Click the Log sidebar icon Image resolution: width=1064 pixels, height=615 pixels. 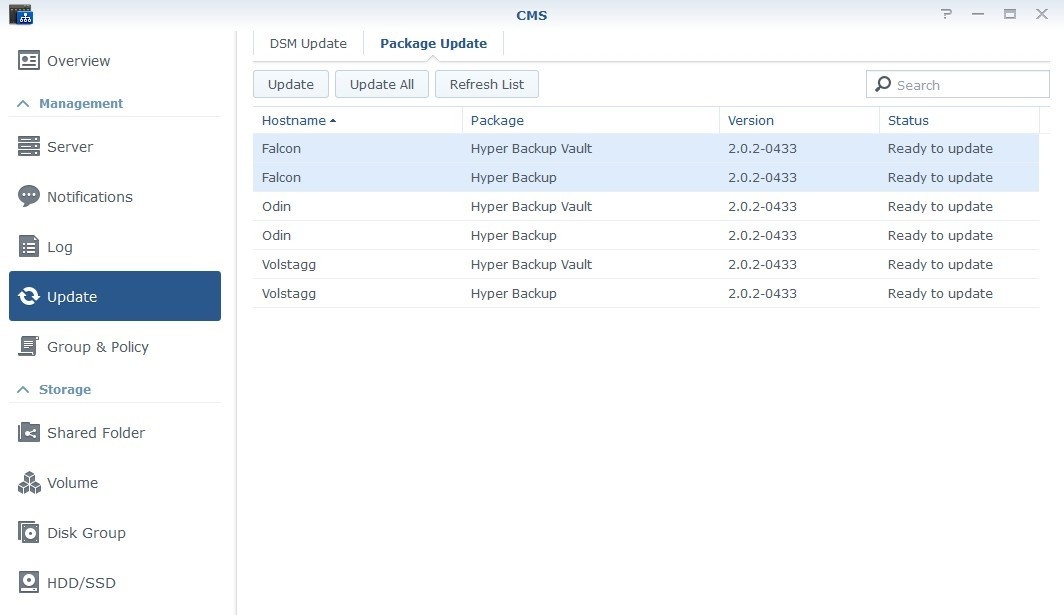point(28,246)
